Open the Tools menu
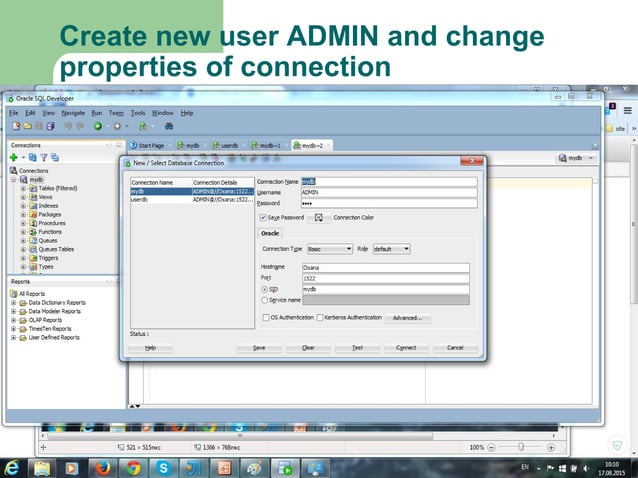Screen dimensions: 638x478 (x=138, y=113)
